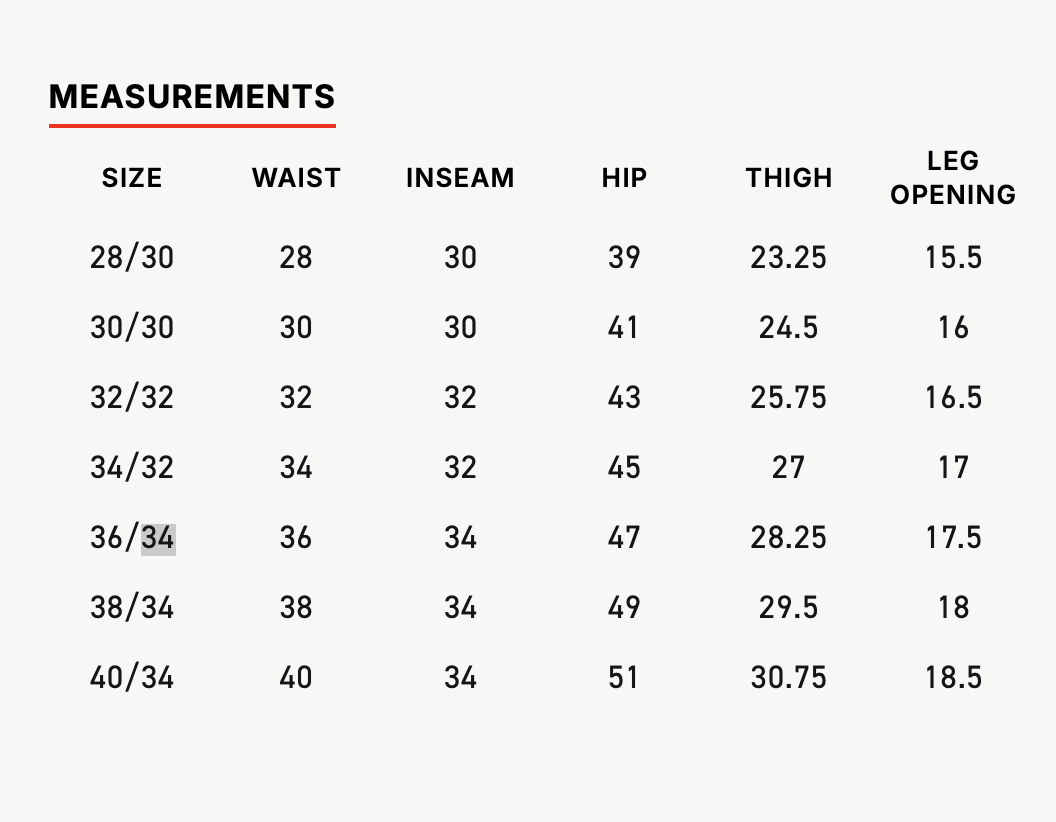Viewport: 1056px width, 822px height.
Task: Select the 30/30 size cell
Action: [132, 327]
